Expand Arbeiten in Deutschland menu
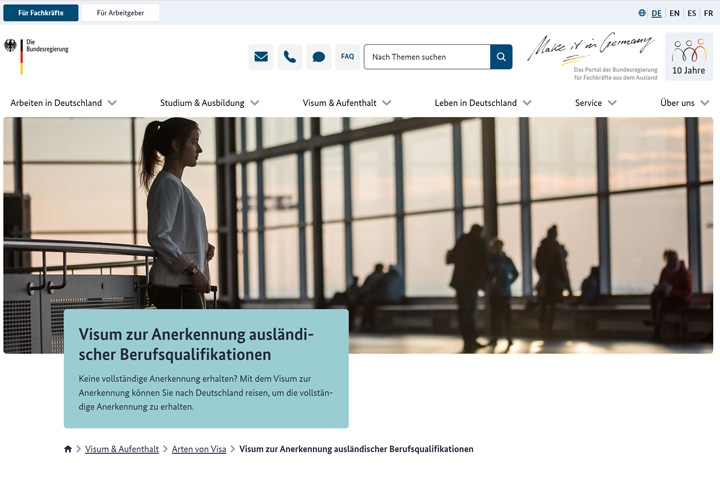 tap(64, 103)
